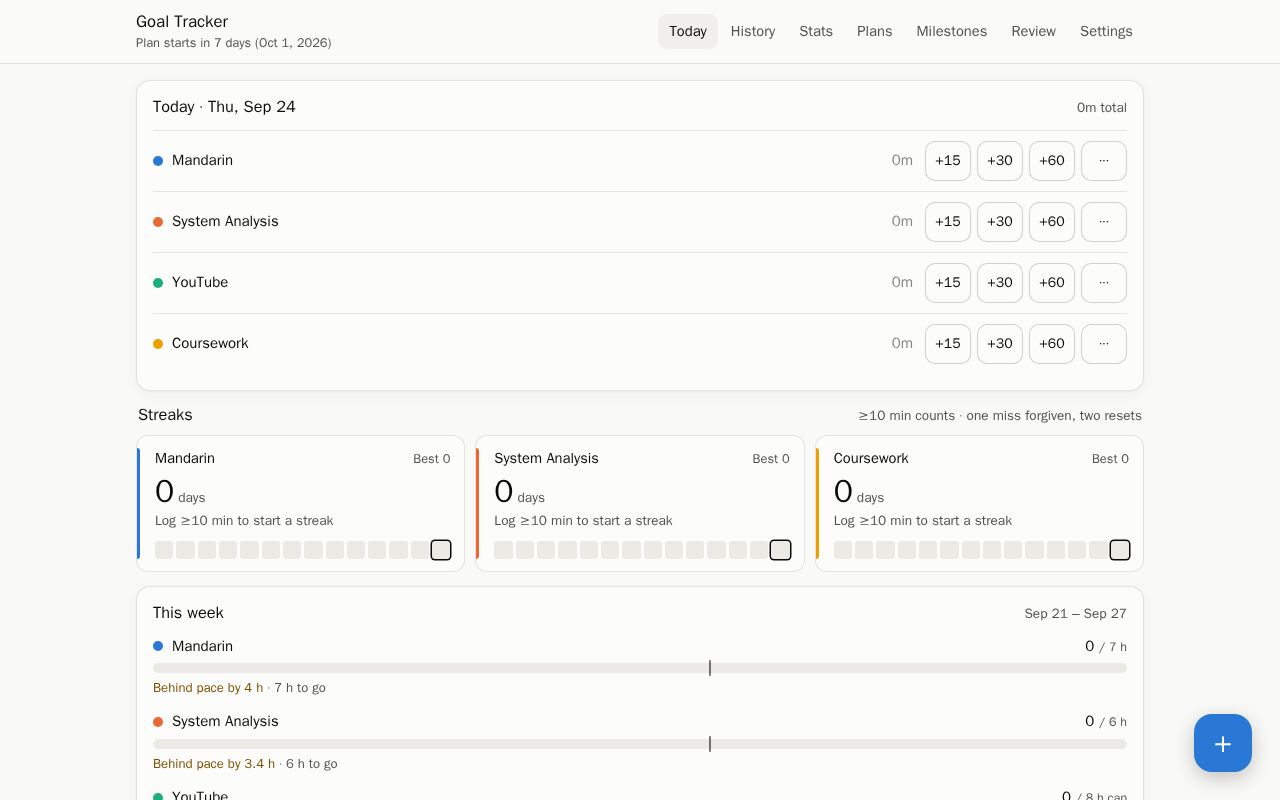
Task: Open the Settings tab
Action: click(x=1106, y=31)
